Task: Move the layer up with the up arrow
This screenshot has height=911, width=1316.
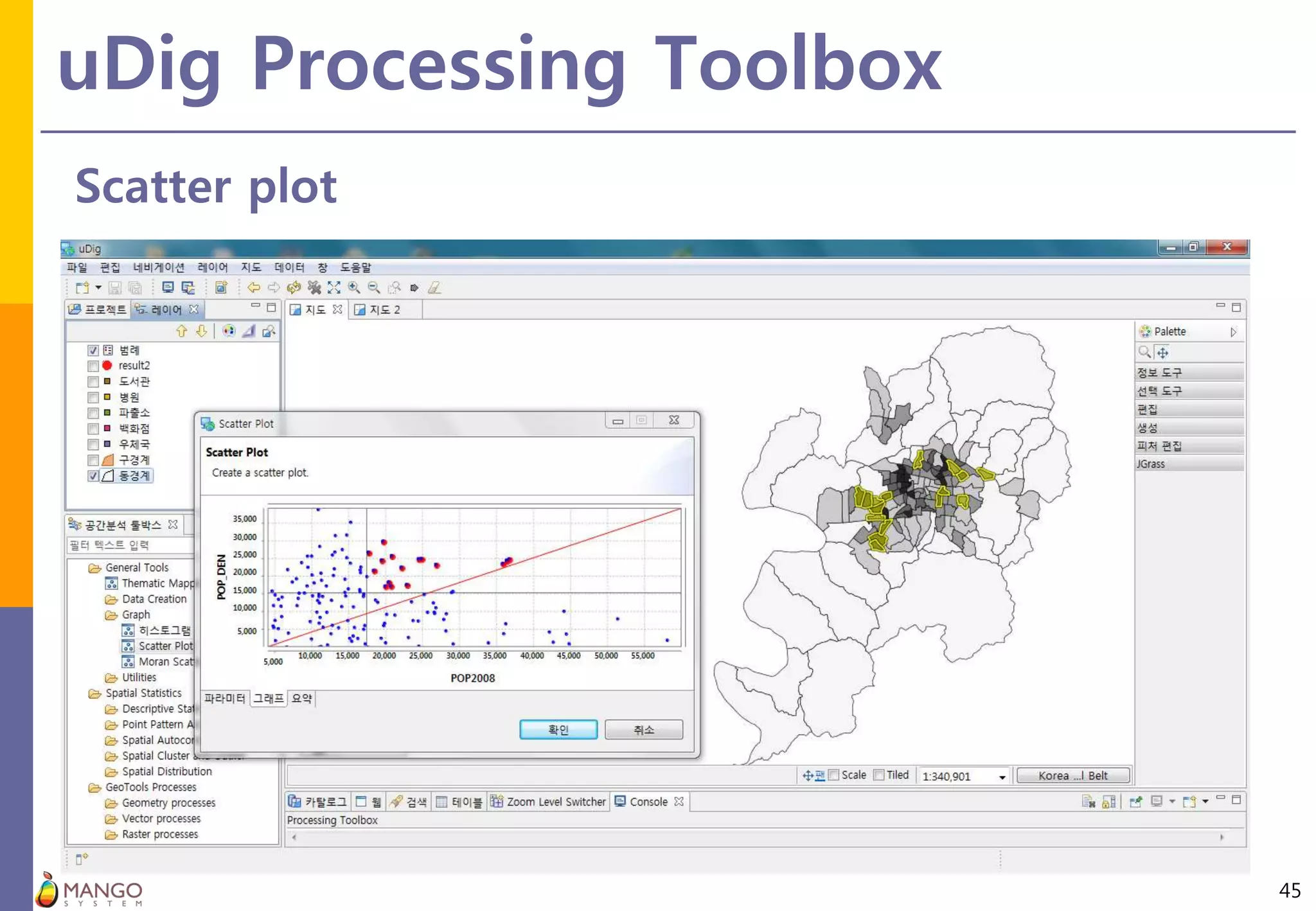Action: pos(182,331)
